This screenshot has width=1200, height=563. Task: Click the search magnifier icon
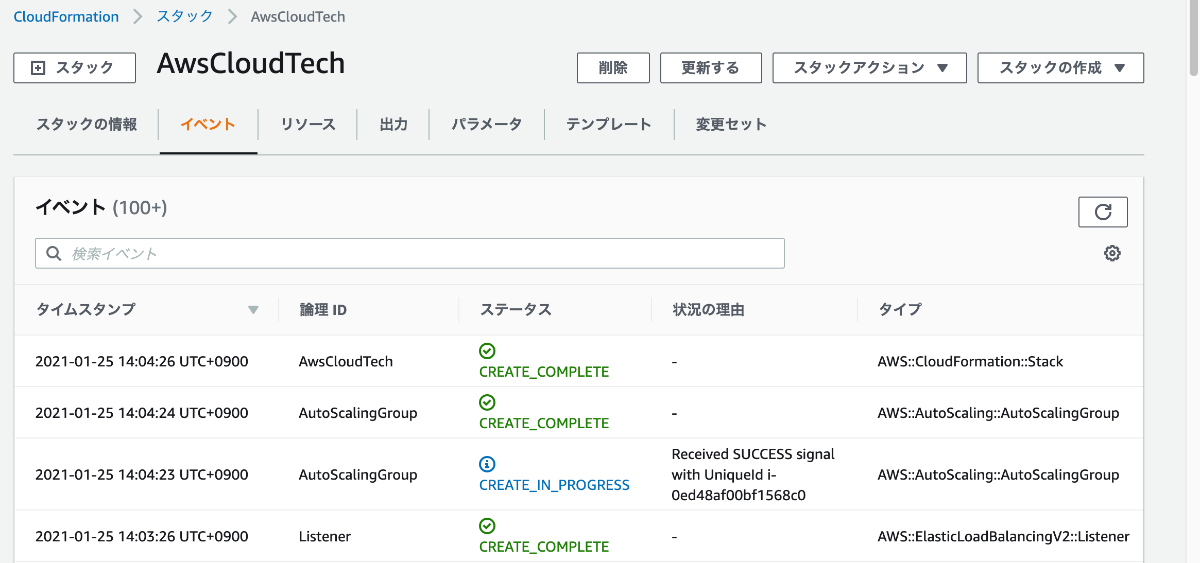point(53,254)
